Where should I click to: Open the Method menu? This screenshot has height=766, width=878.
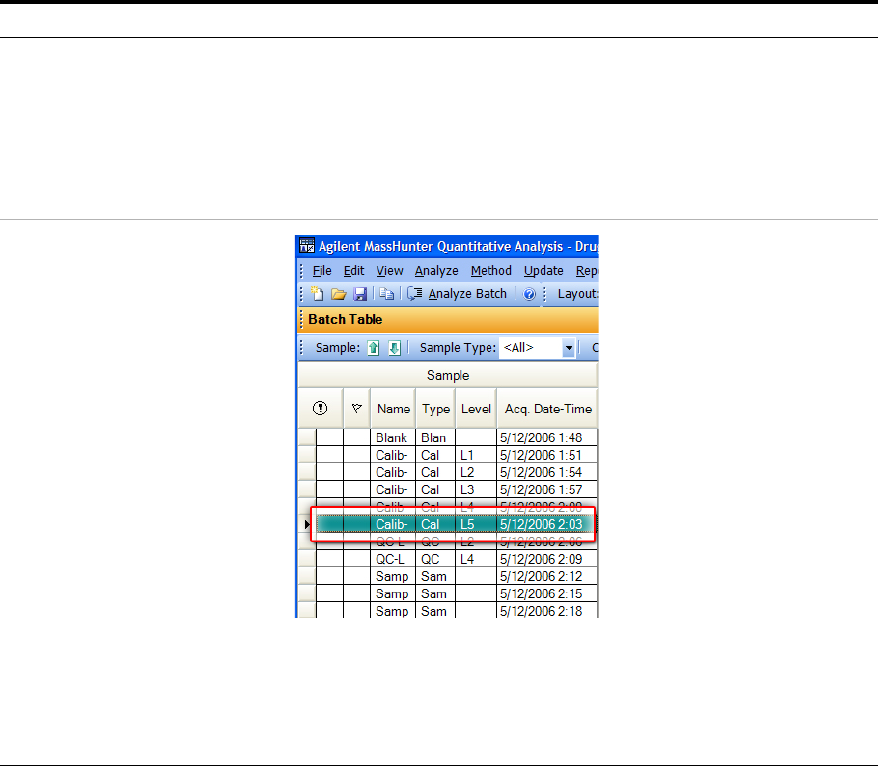pyautogui.click(x=491, y=271)
